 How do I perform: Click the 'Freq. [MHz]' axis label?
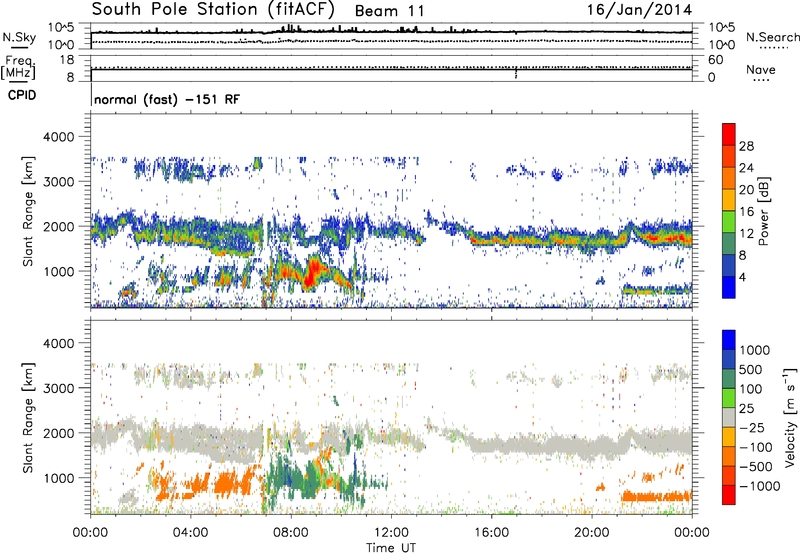[x=19, y=67]
